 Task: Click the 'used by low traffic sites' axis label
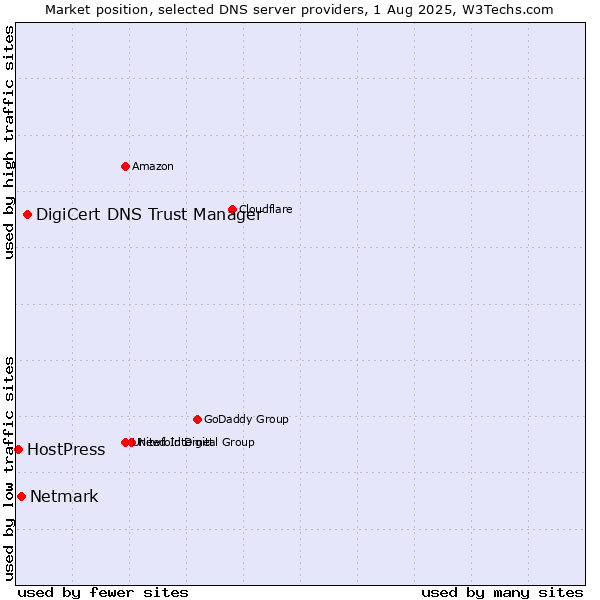(x=8, y=470)
